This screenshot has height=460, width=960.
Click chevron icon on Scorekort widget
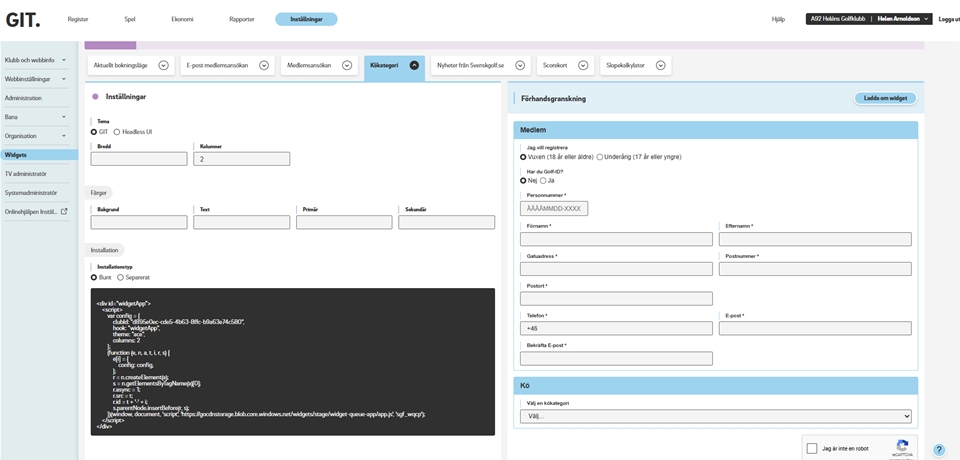pyautogui.click(x=583, y=65)
